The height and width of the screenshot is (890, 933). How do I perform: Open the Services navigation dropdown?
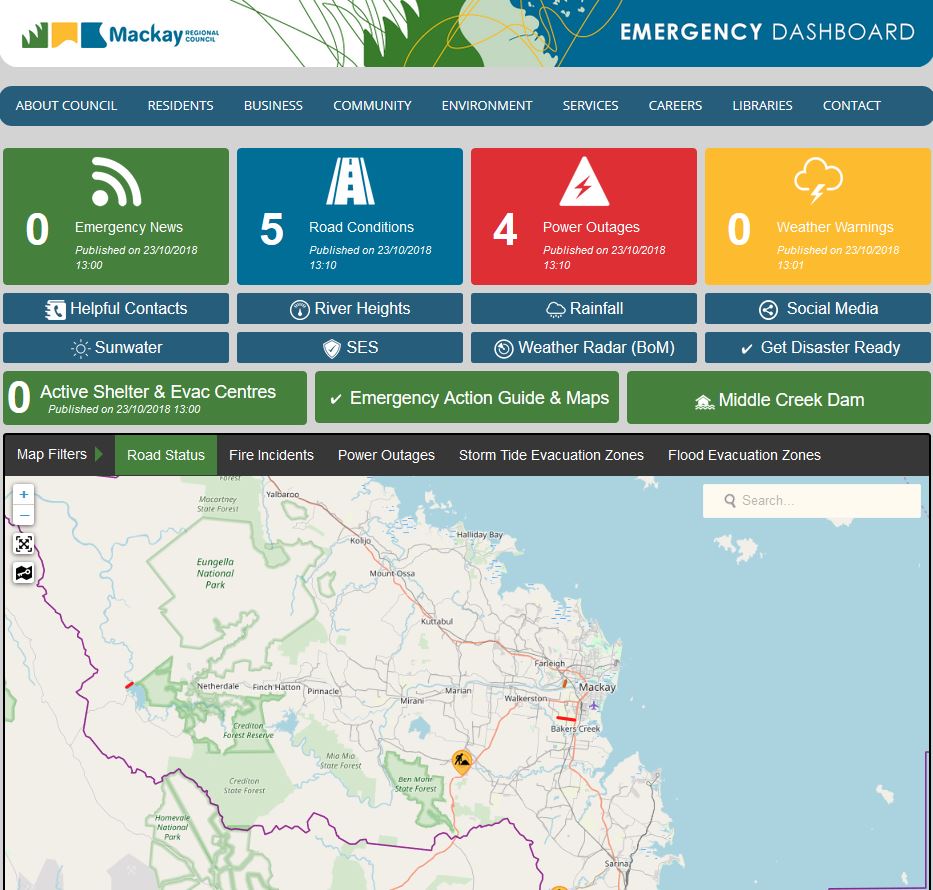pyautogui.click(x=590, y=106)
